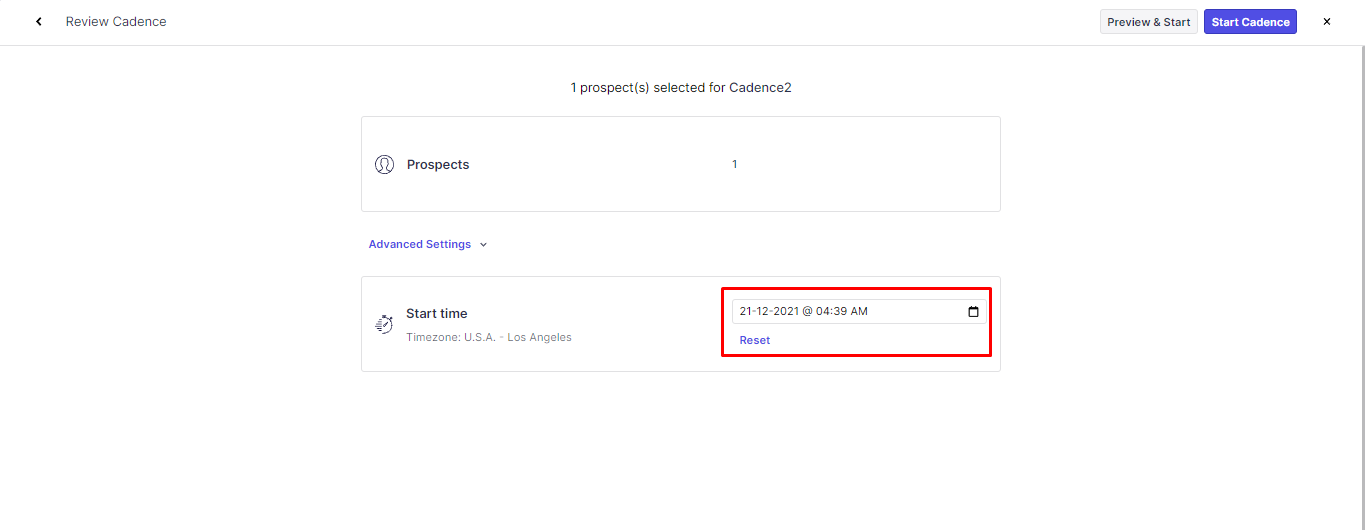Click the Advanced Settings link text

419,245
